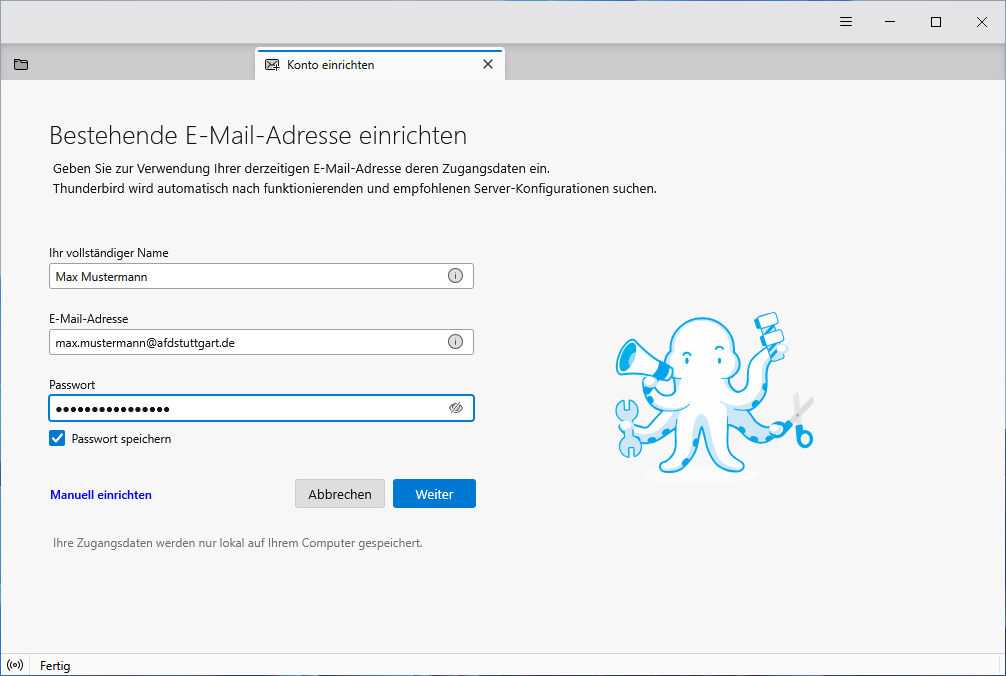Screen dimensions: 1006x676
Task: Select the Konto einrichten tab
Action: pyautogui.click(x=360, y=65)
